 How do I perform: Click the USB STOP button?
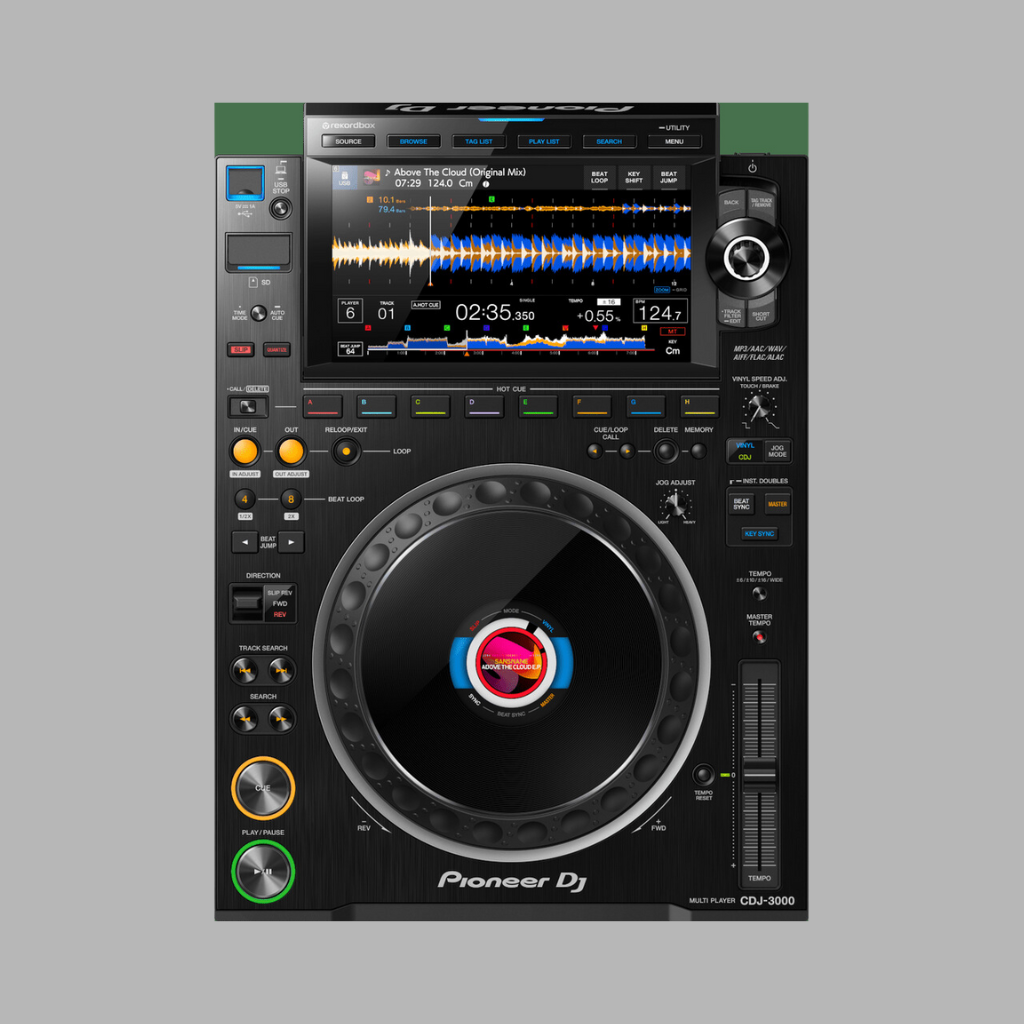[x=281, y=209]
